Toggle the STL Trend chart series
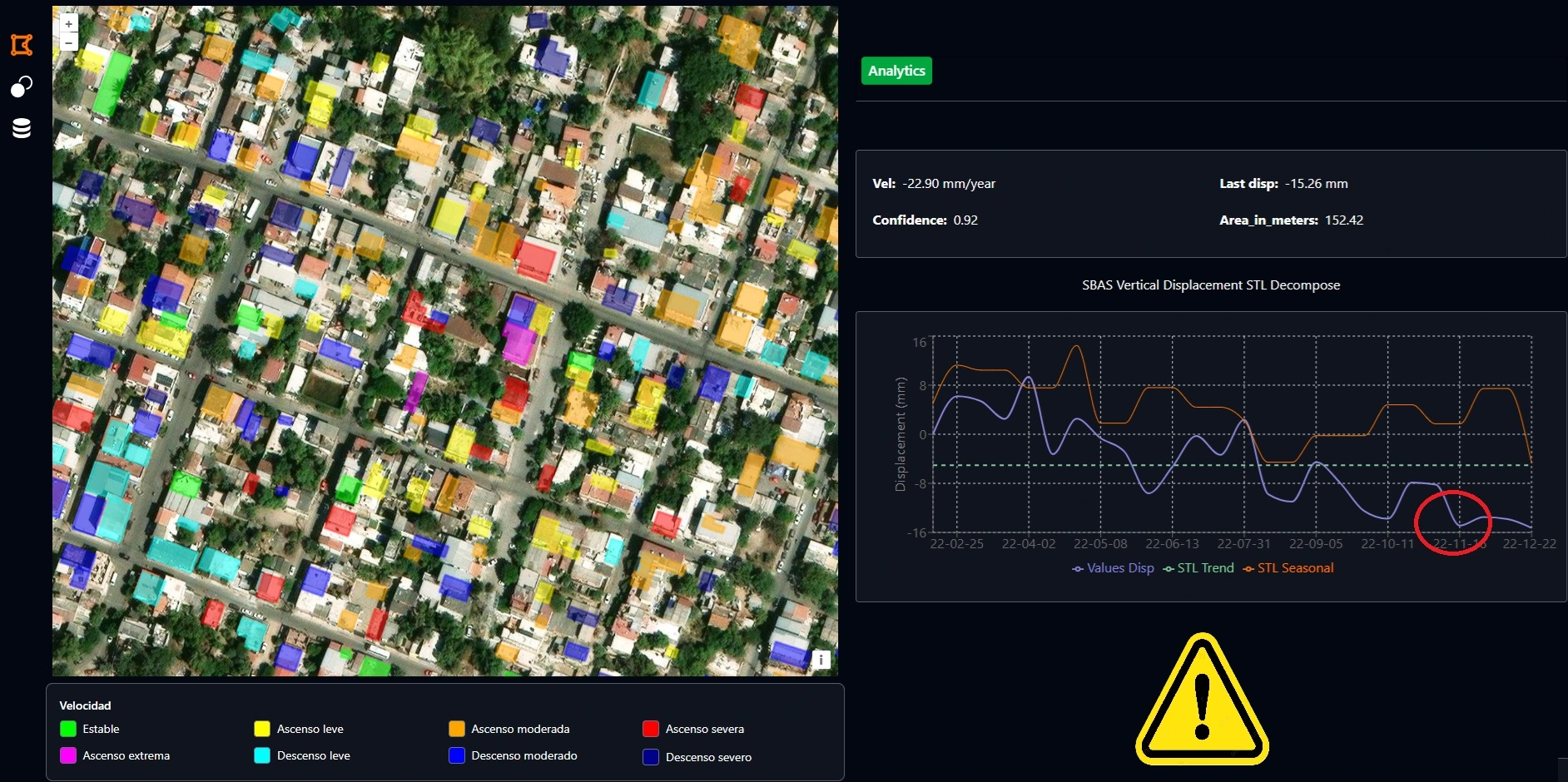 [x=1198, y=568]
